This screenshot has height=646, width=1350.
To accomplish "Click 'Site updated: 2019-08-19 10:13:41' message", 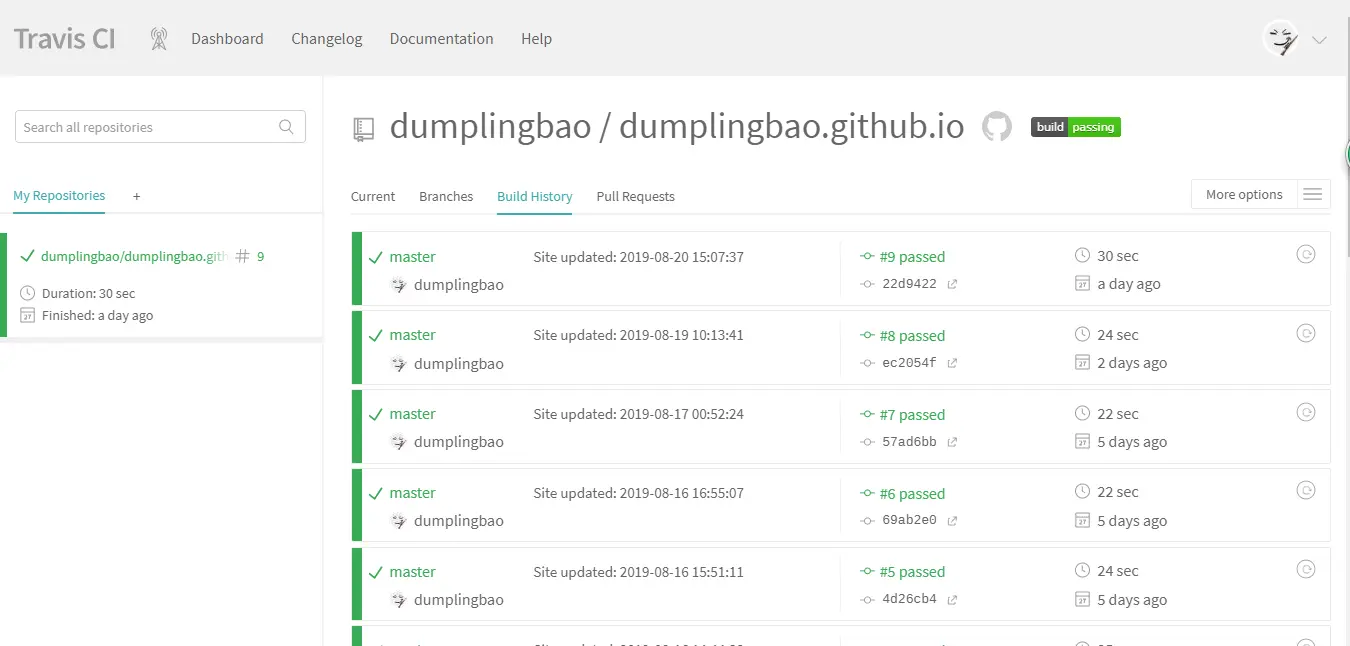I will pyautogui.click(x=638, y=335).
